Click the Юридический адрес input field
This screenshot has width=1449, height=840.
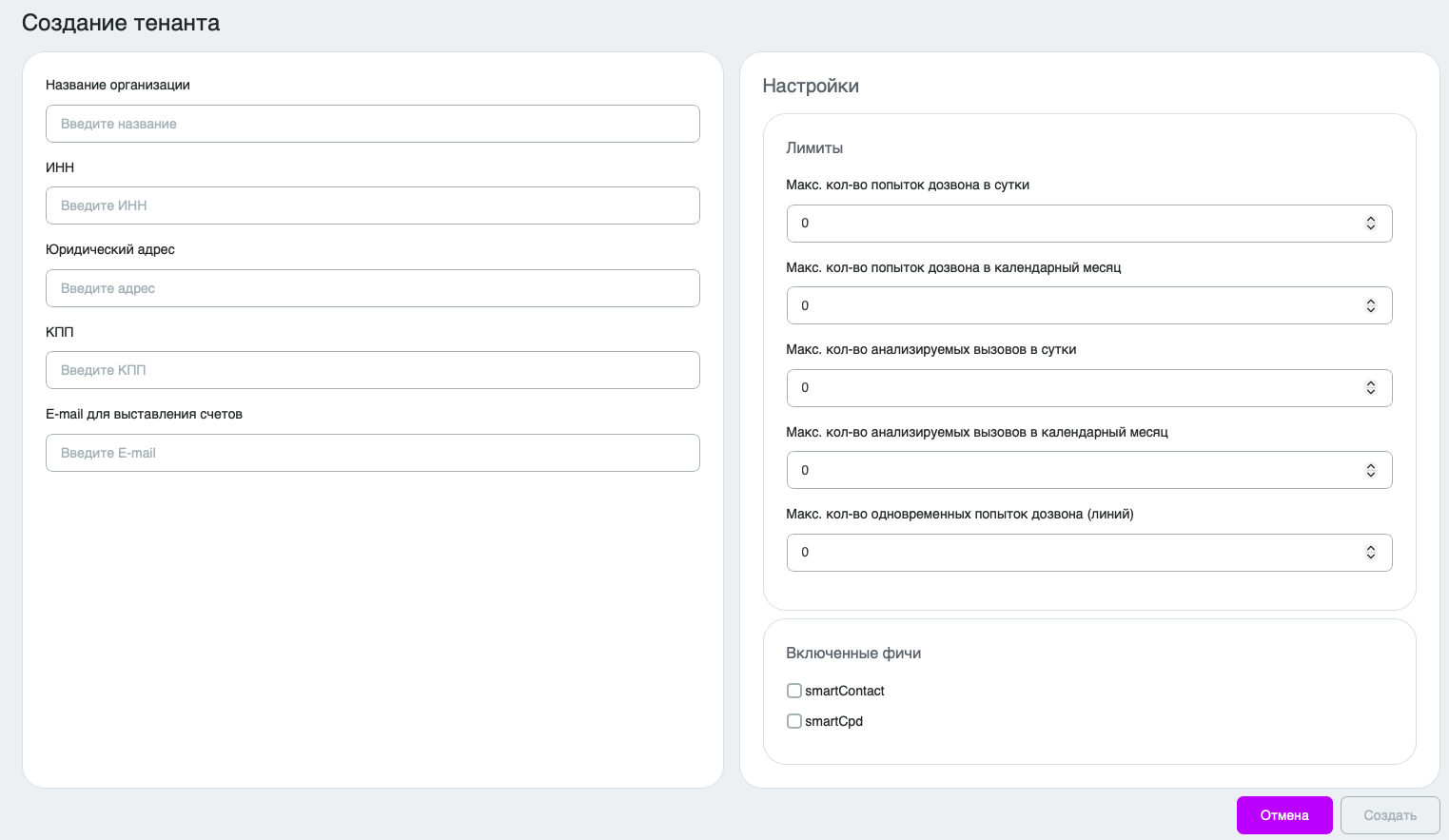(373, 288)
